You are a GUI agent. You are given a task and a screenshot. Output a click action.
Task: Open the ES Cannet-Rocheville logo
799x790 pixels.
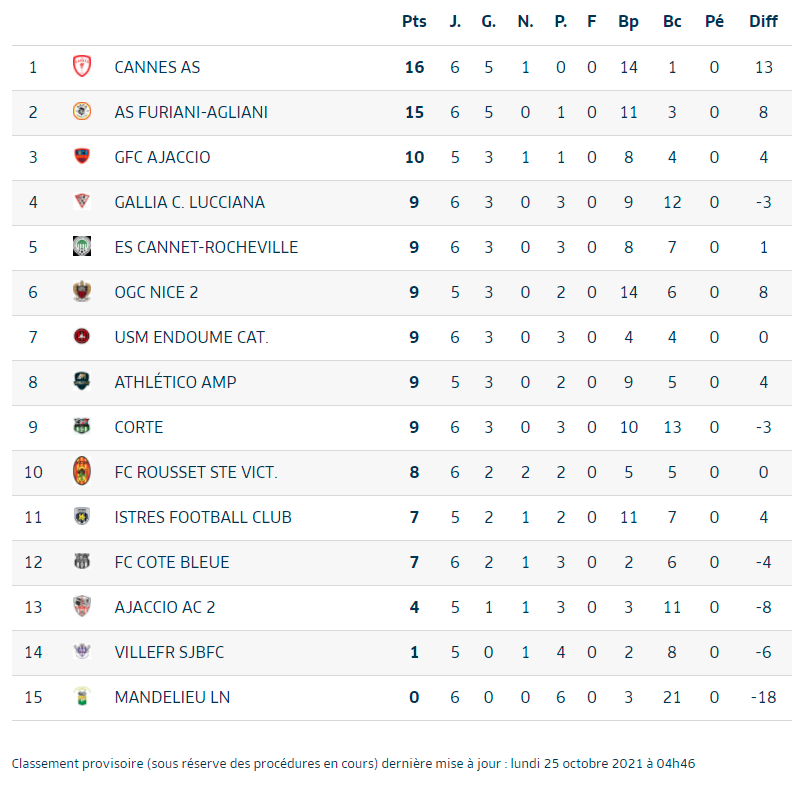click(82, 246)
